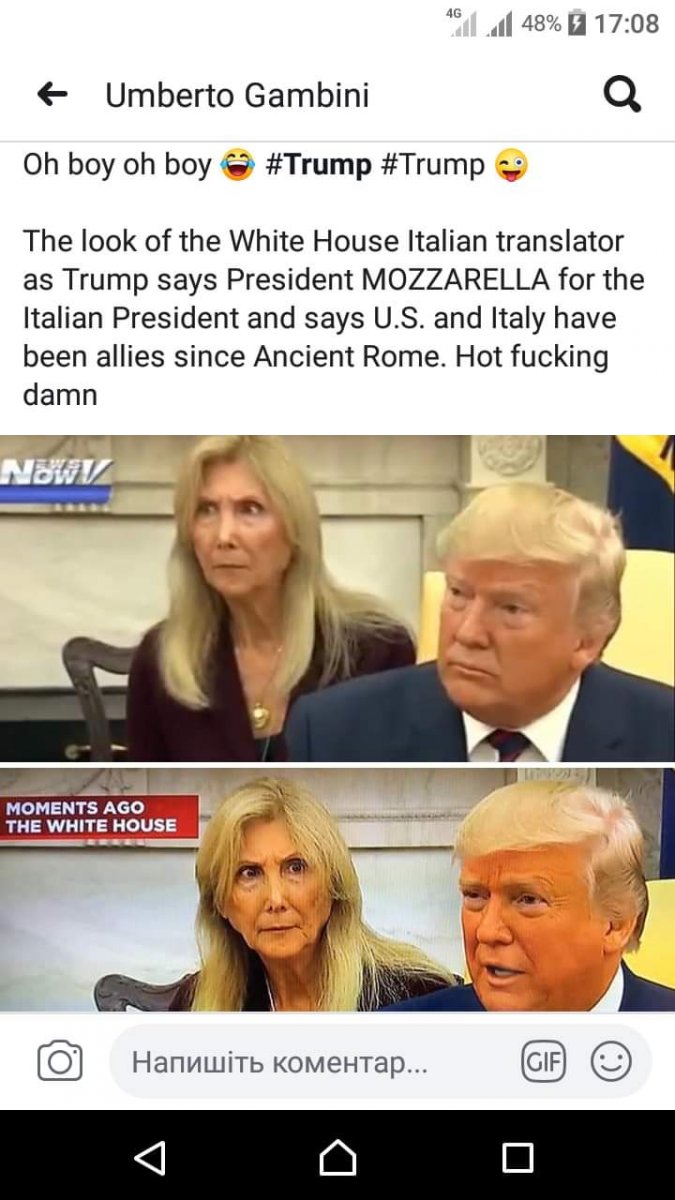Image resolution: width=675 pixels, height=1200 pixels.
Task: Open search with magnifying glass icon
Action: click(622, 95)
